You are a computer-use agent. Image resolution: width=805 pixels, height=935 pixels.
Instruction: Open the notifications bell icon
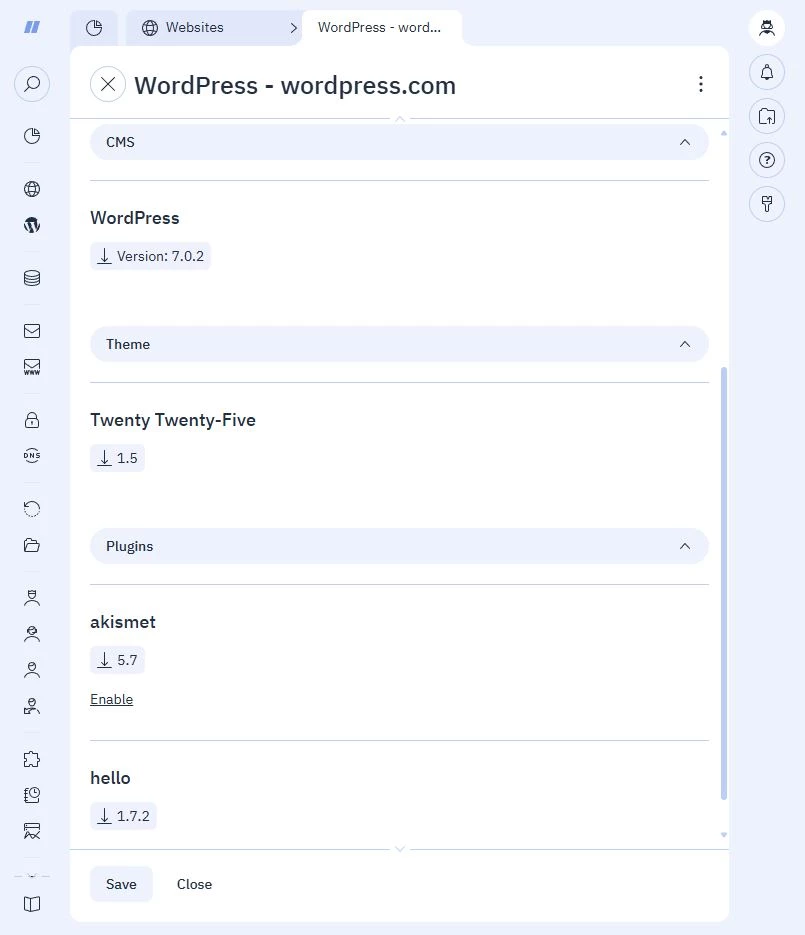(x=767, y=72)
